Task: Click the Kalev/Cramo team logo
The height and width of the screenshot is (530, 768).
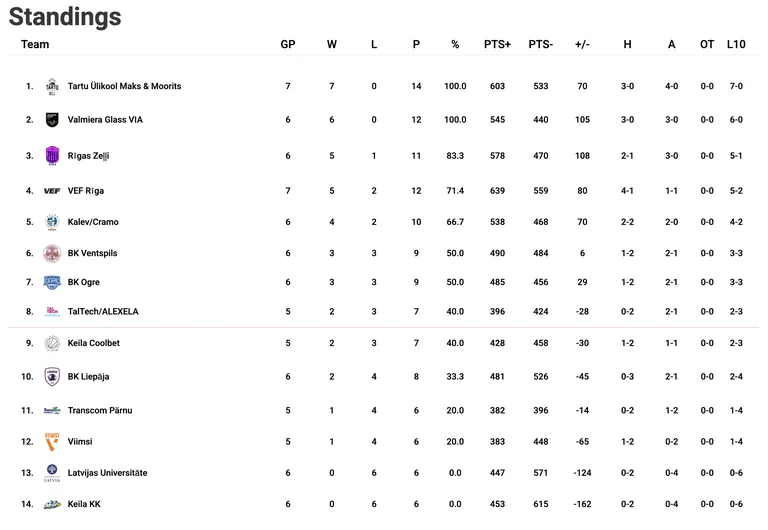Action: tap(52, 222)
